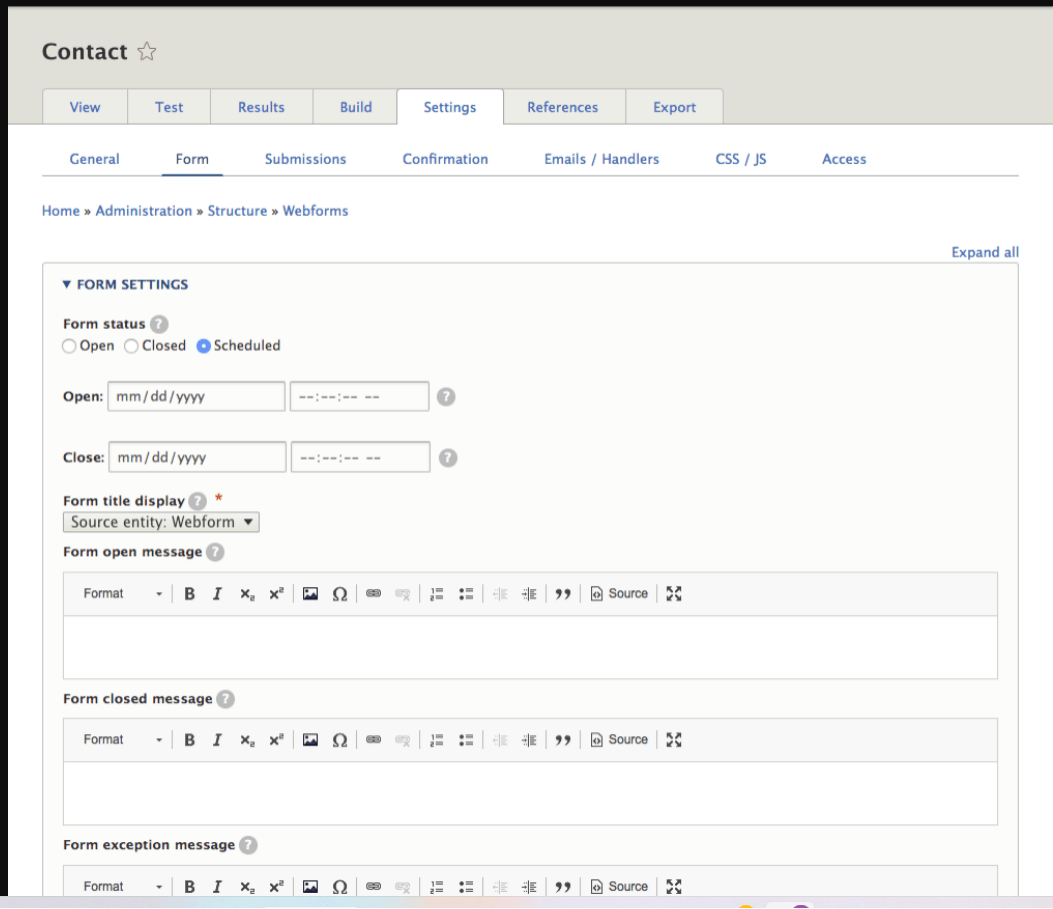Select the Scheduled form status radio button
Viewport: 1053px width, 909px height.
coord(203,346)
